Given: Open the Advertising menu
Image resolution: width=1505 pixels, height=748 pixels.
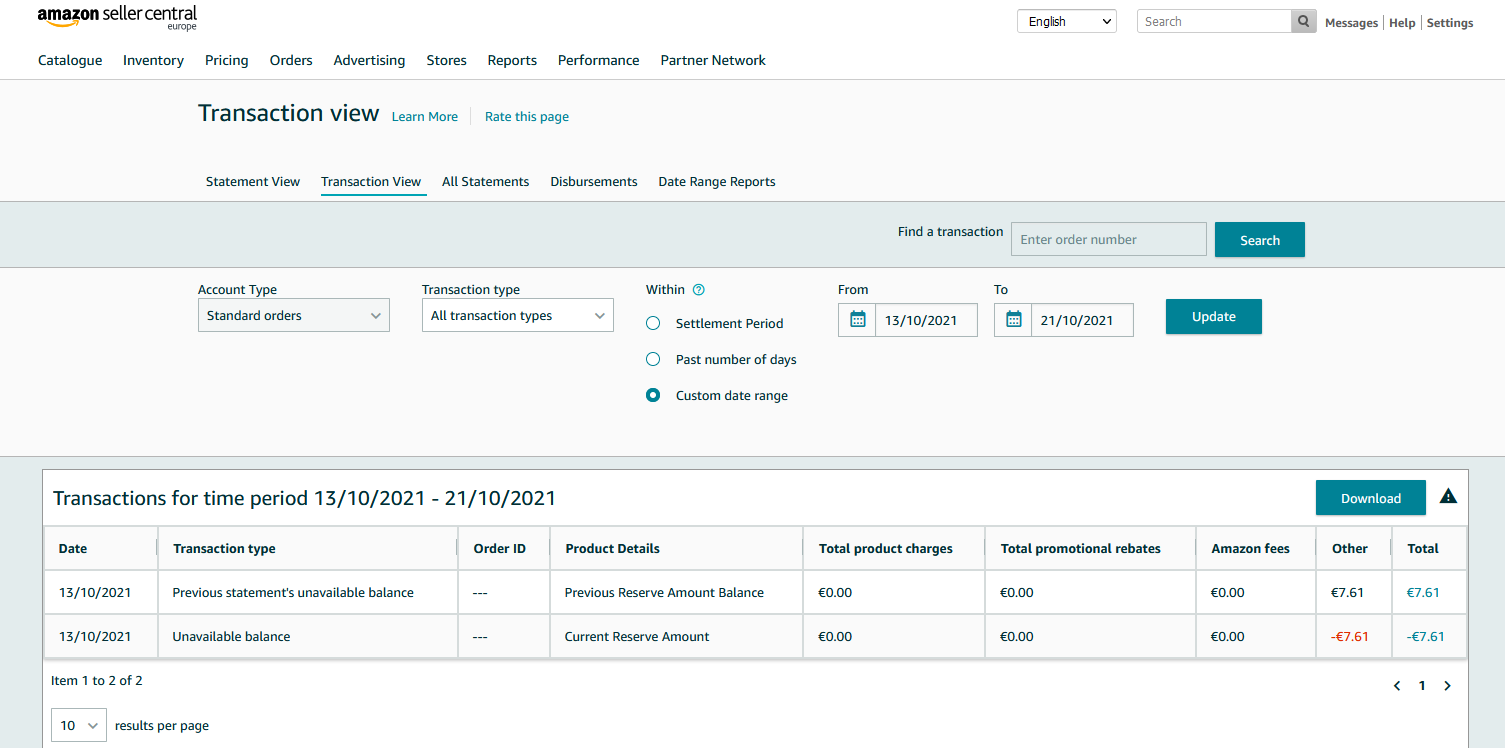Looking at the screenshot, I should pos(369,60).
